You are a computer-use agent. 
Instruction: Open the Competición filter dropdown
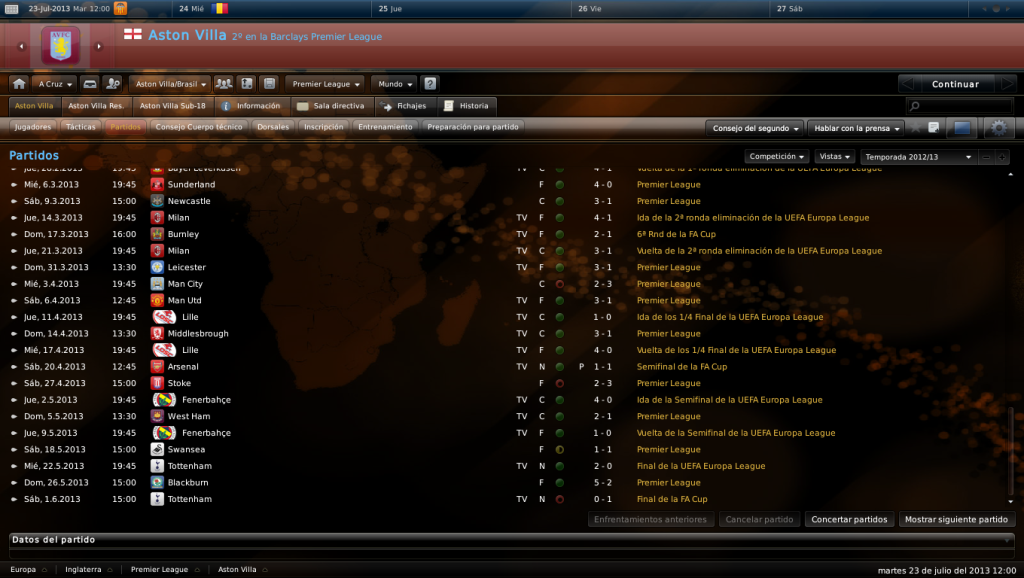776,157
